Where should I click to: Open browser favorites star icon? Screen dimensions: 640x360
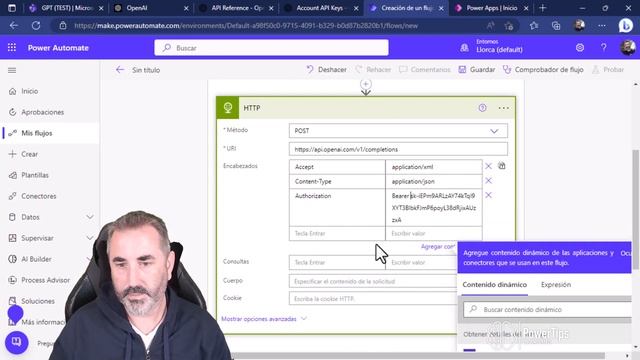click(534, 26)
